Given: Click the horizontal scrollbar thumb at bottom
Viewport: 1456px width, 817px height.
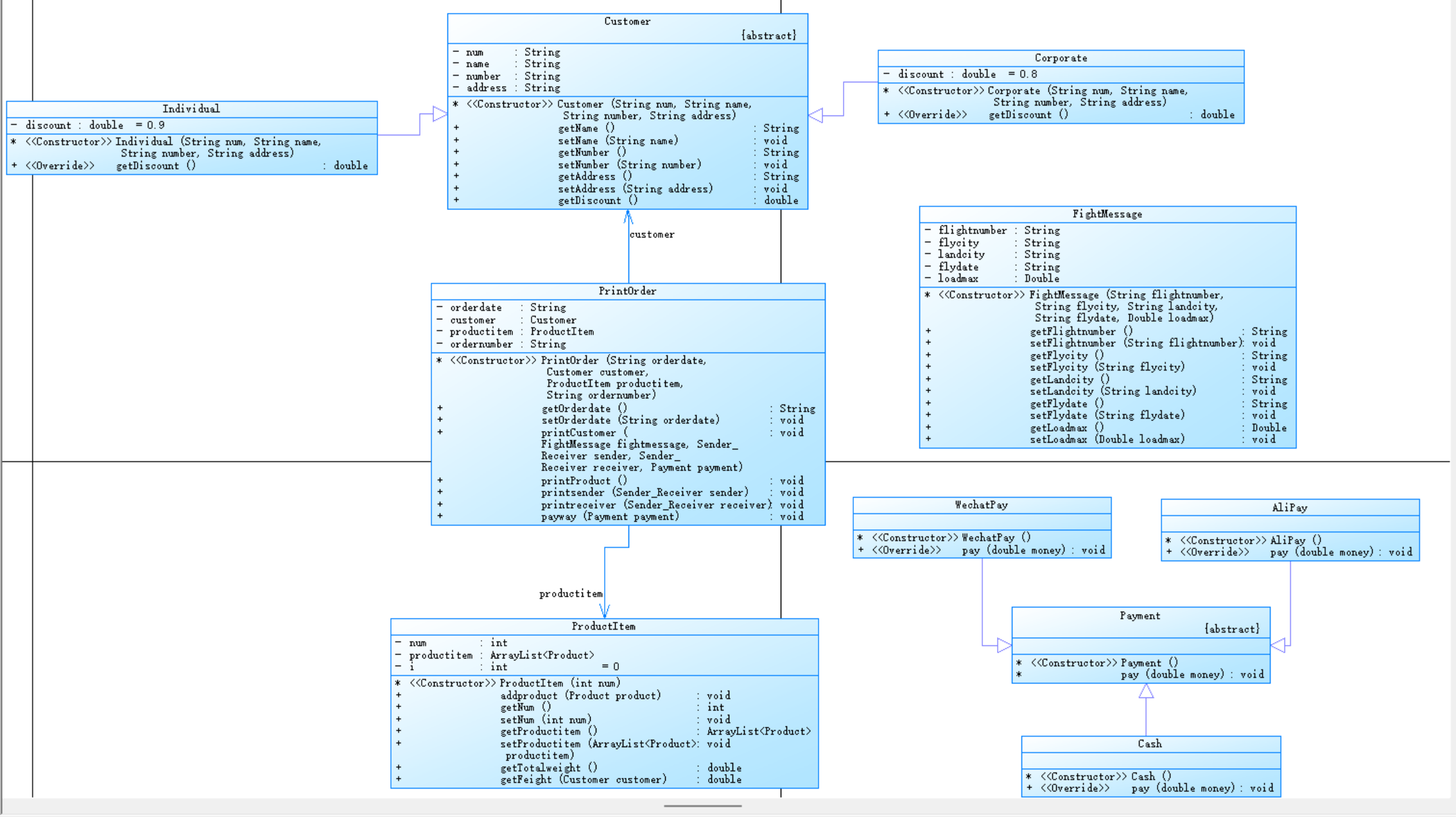Looking at the screenshot, I should (703, 805).
